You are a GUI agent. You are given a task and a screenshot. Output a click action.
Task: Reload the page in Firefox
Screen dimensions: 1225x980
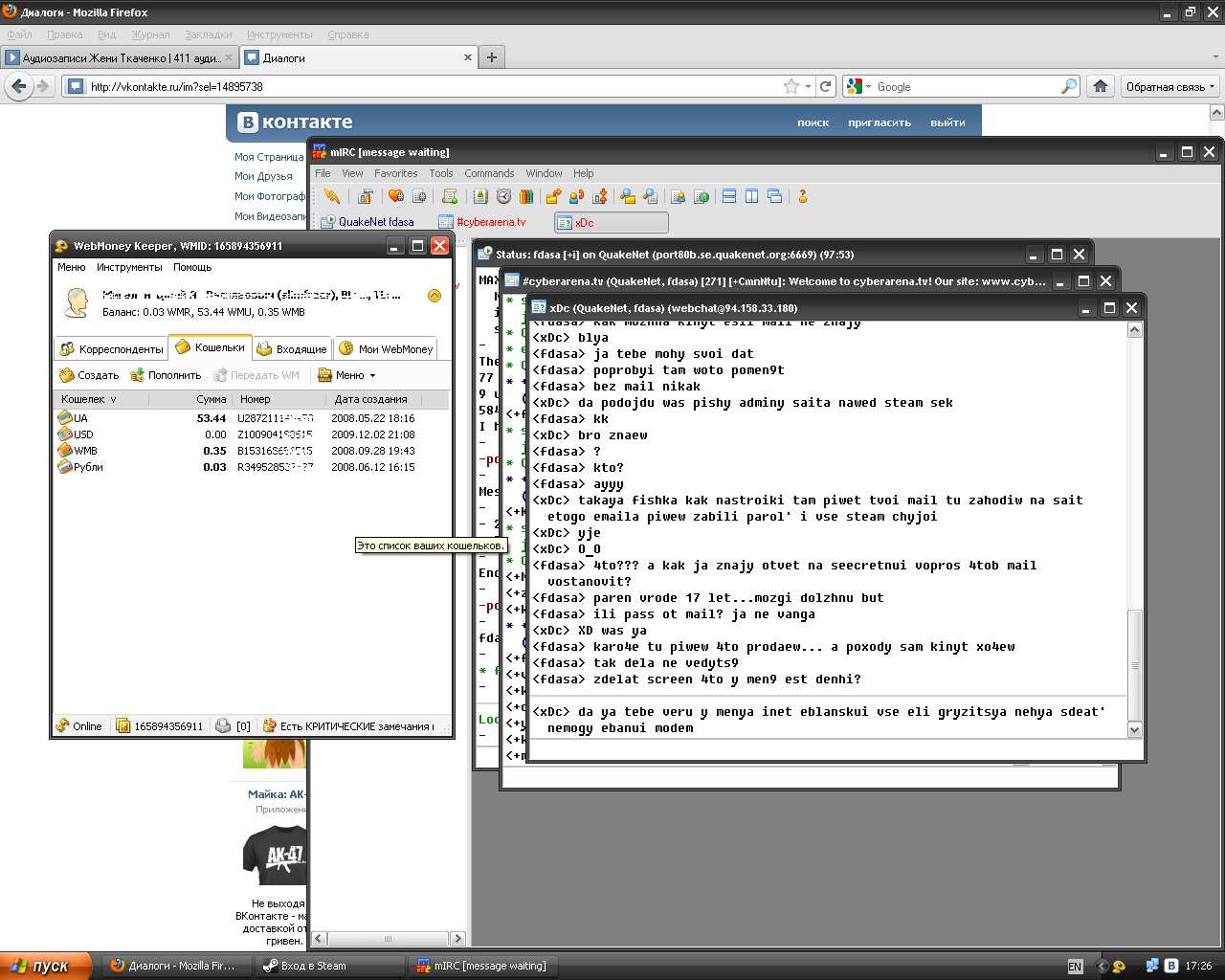coord(826,86)
